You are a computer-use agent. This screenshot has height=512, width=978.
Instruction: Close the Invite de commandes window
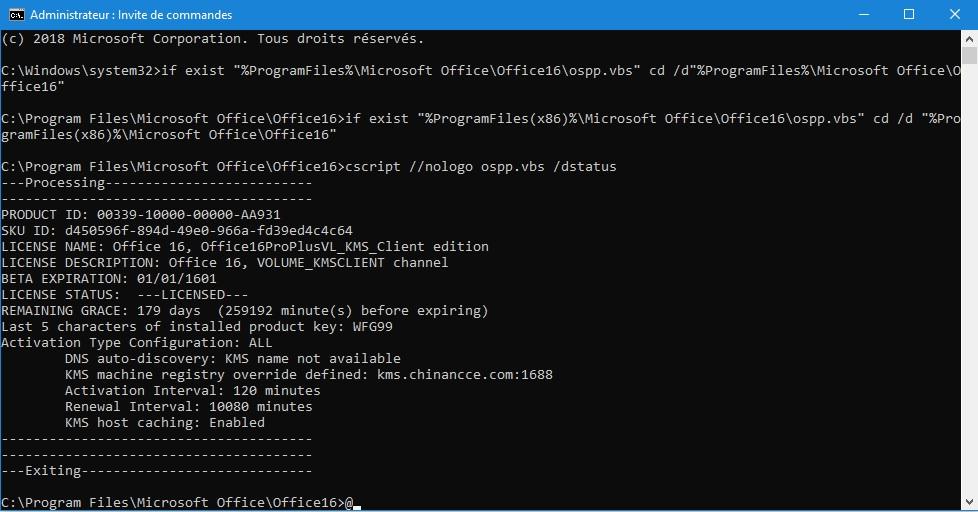click(954, 14)
